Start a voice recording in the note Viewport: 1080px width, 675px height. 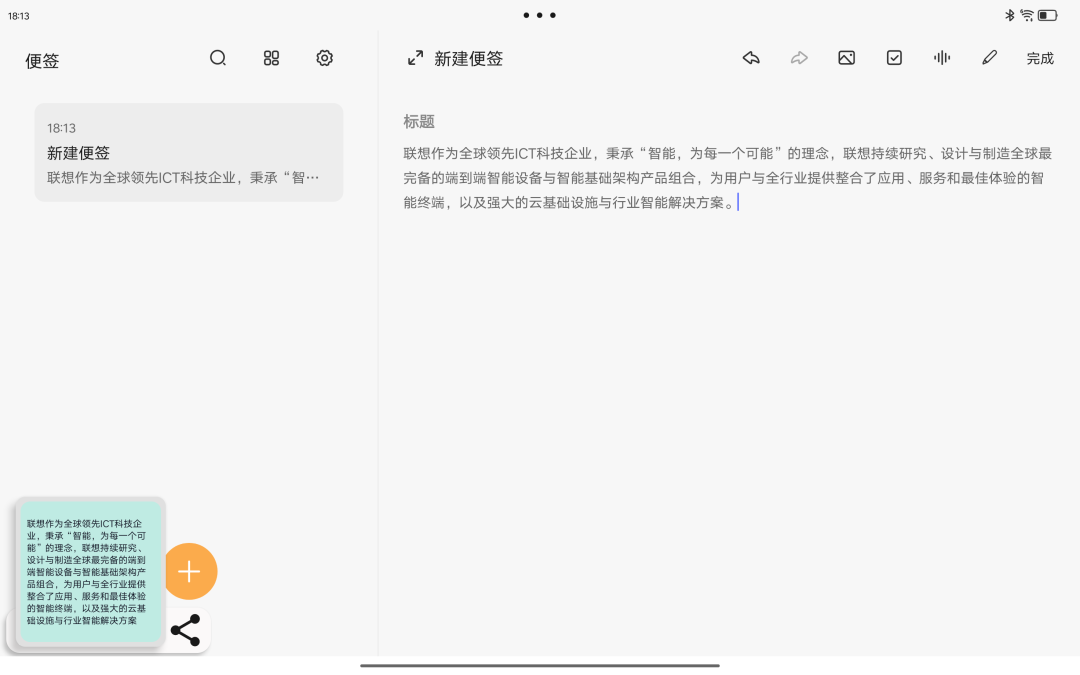[942, 58]
